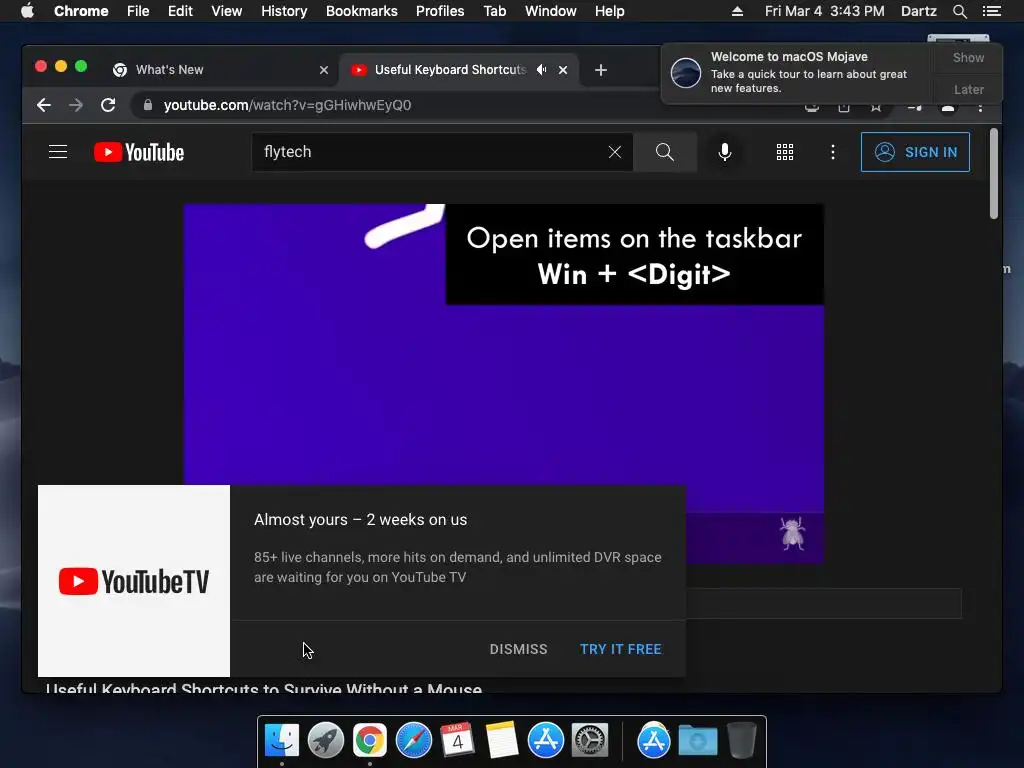Open YouTube settings three-dot menu
The image size is (1024, 768).
pyautogui.click(x=833, y=152)
